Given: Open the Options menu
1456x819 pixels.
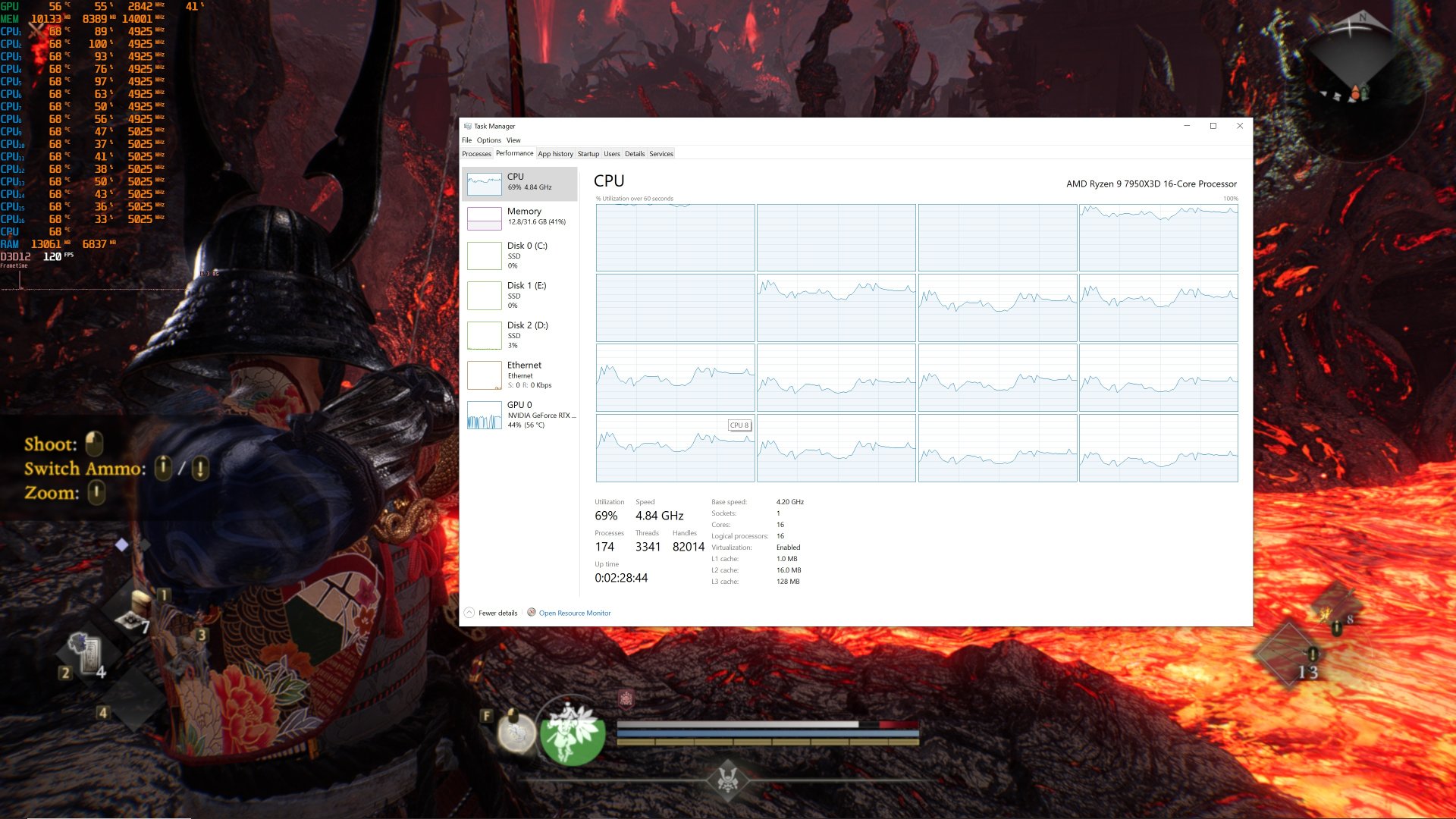Looking at the screenshot, I should (489, 140).
